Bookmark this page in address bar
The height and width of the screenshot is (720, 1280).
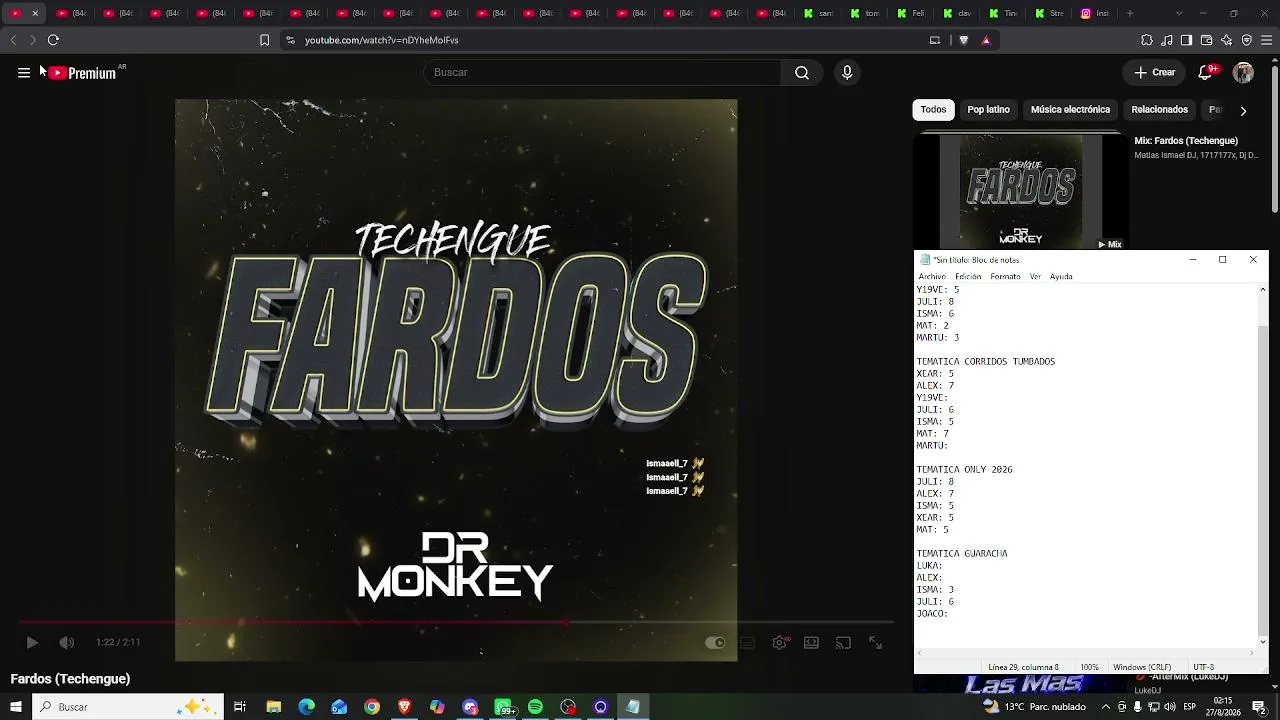[x=264, y=40]
